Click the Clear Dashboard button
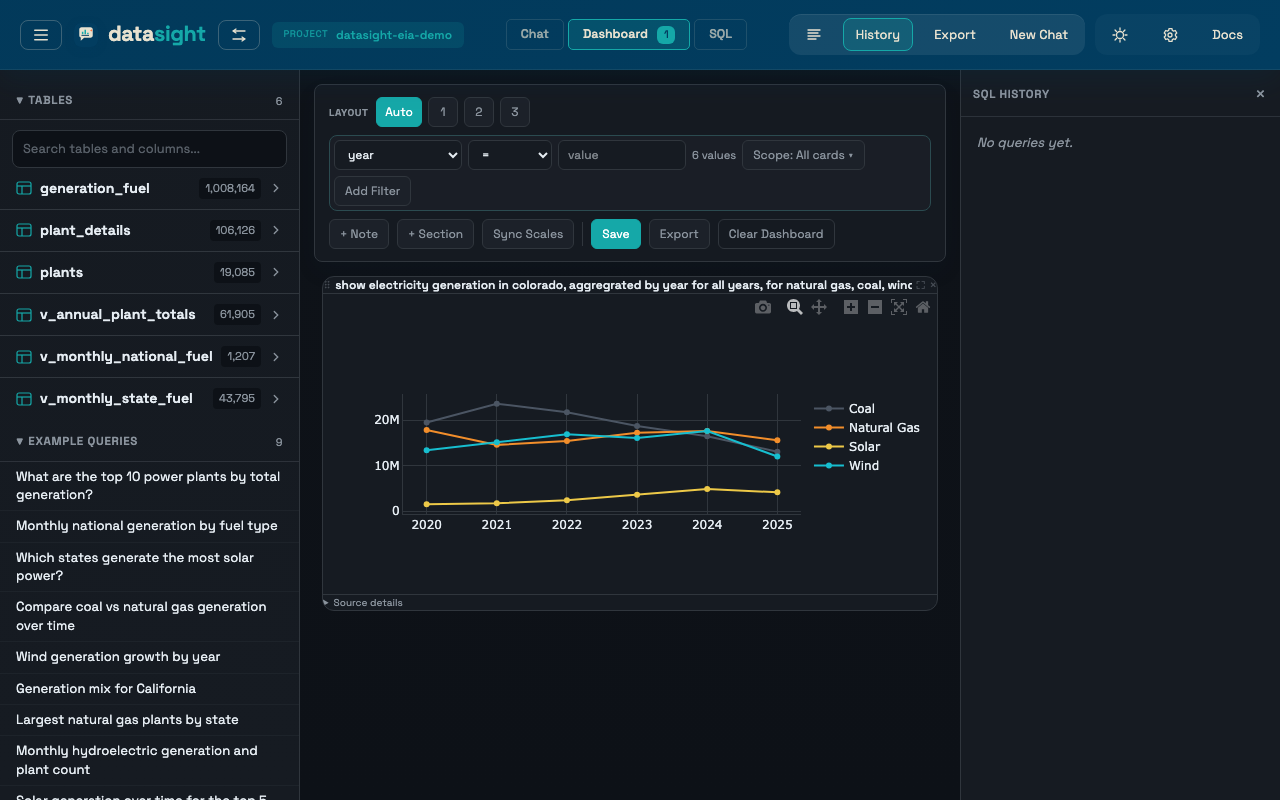This screenshot has width=1280, height=800. [775, 234]
